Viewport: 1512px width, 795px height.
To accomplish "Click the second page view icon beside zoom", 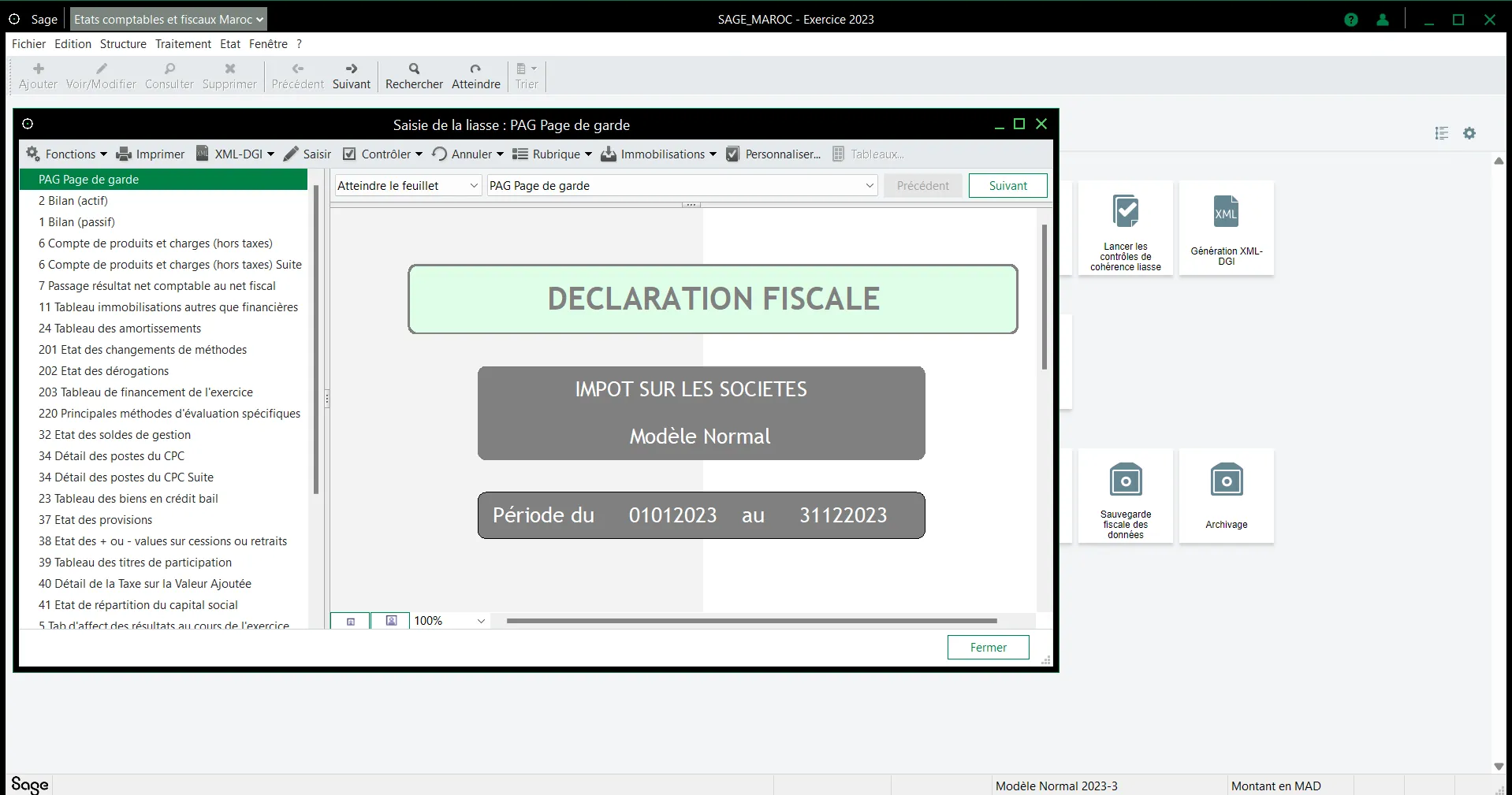I will pyautogui.click(x=391, y=621).
